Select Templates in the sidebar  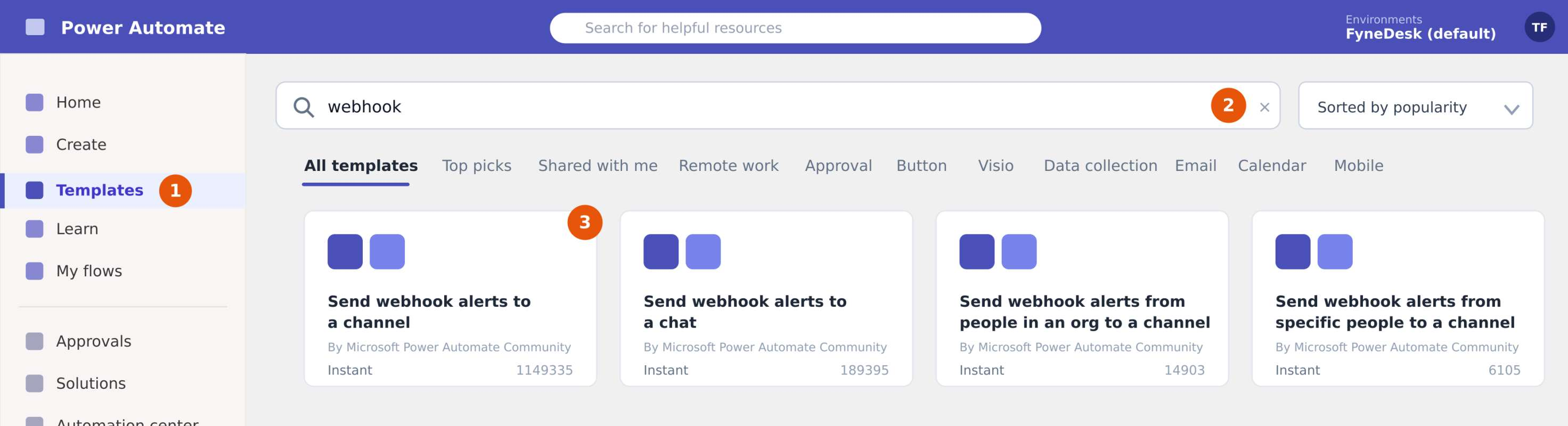pos(124,191)
